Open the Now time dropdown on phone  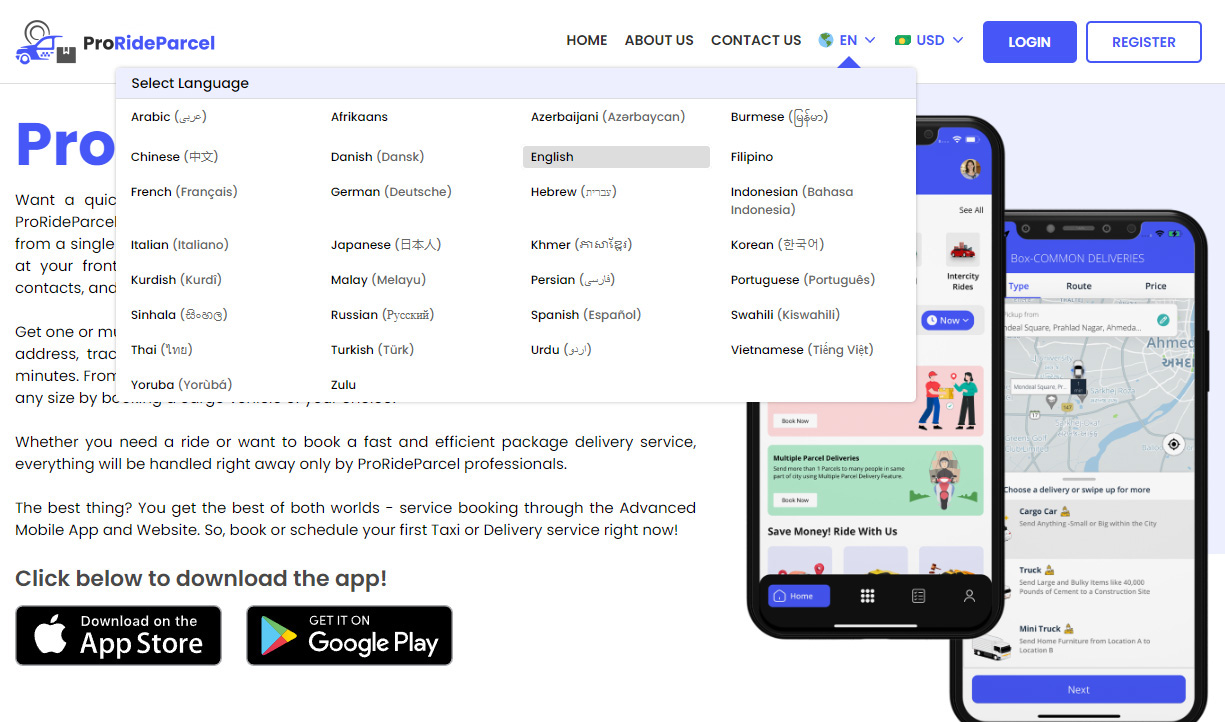(x=947, y=320)
